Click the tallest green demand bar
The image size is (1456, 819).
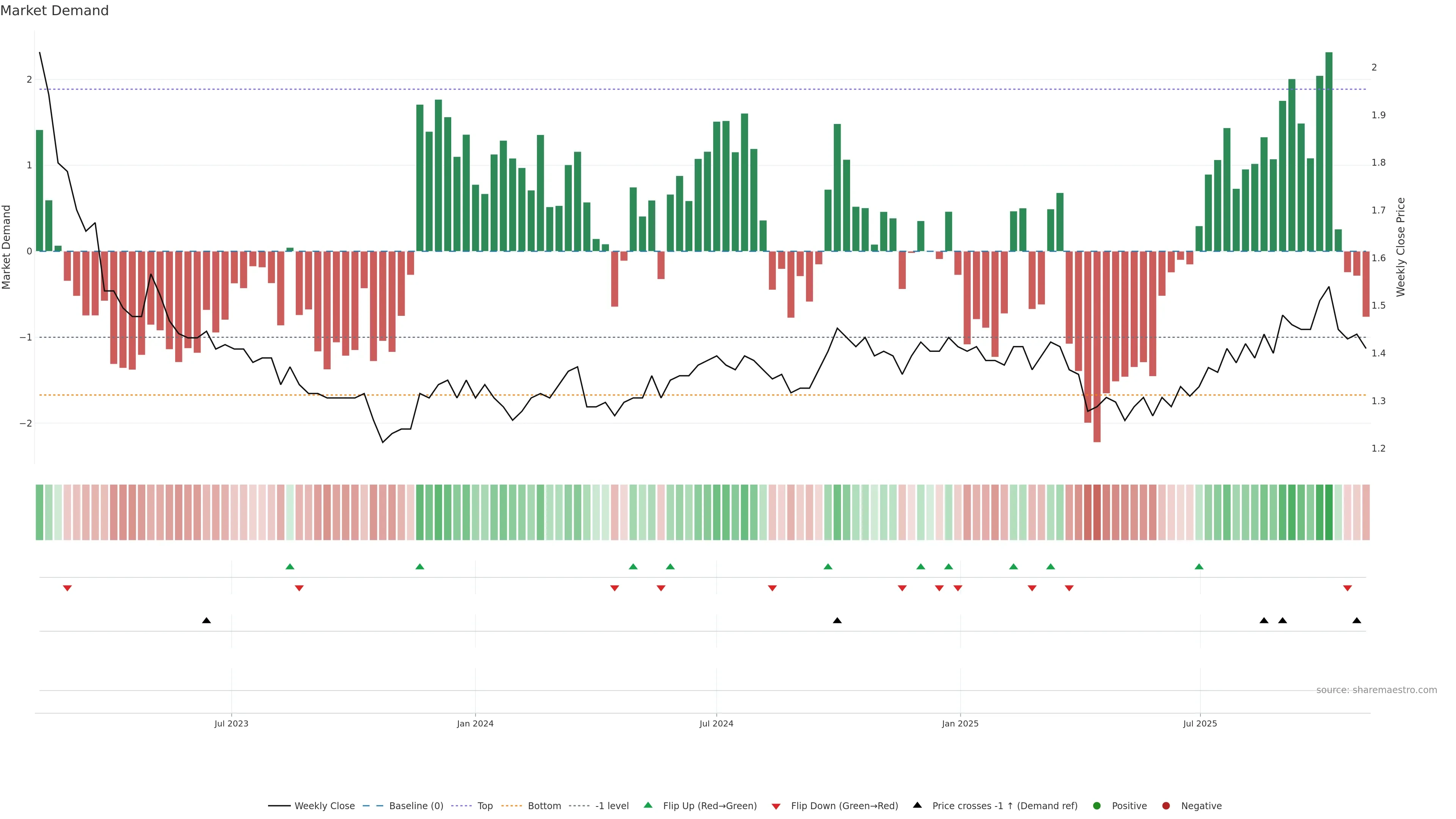(x=1329, y=152)
